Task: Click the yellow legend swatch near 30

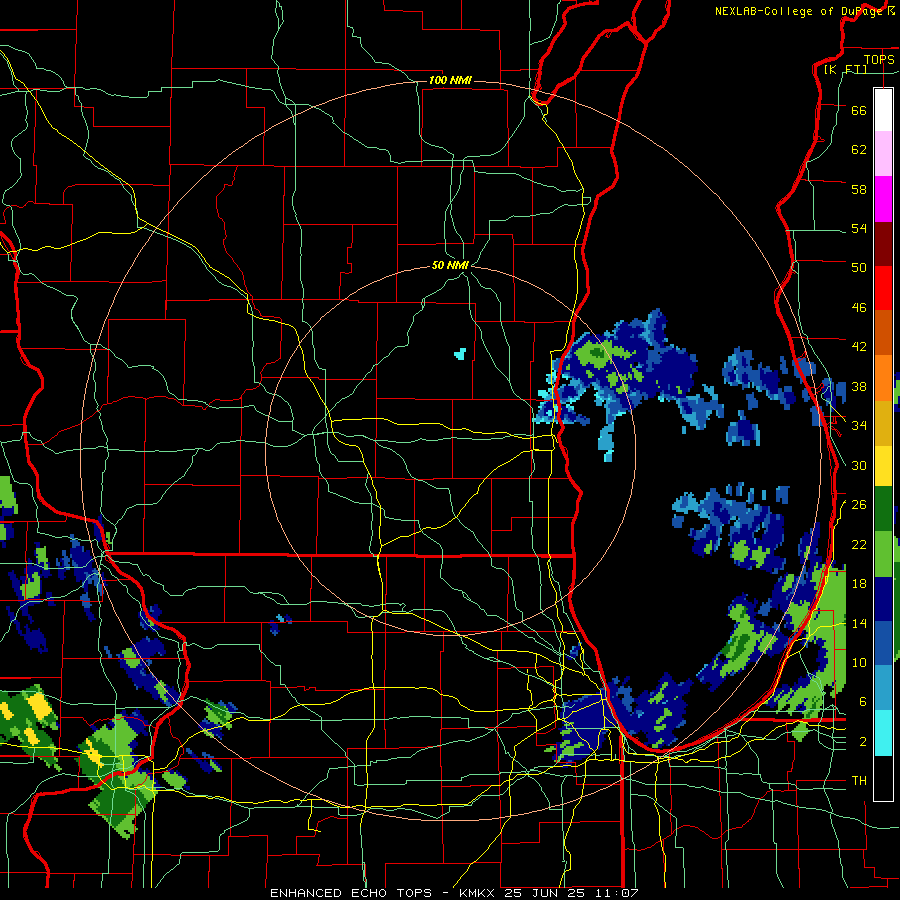Action: (x=883, y=466)
